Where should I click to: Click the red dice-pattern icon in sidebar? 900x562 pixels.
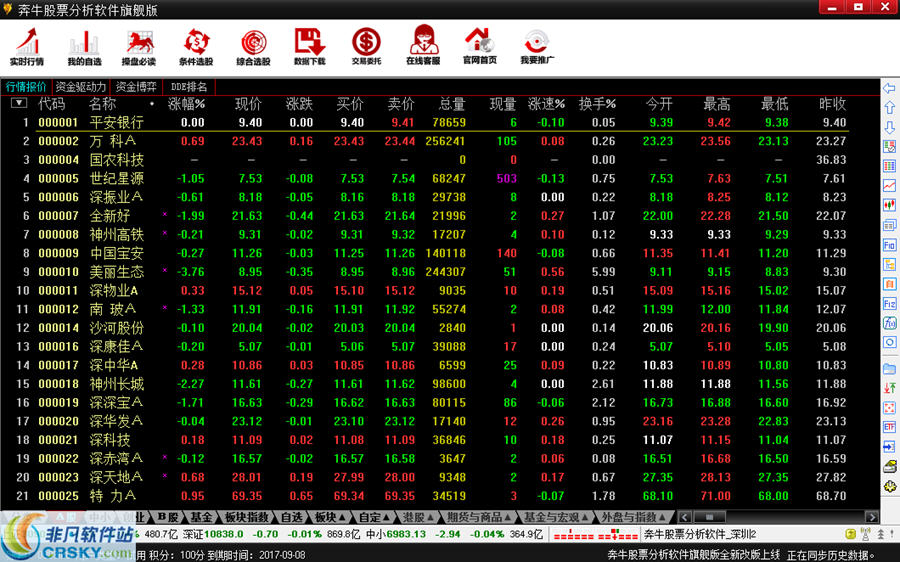(889, 408)
